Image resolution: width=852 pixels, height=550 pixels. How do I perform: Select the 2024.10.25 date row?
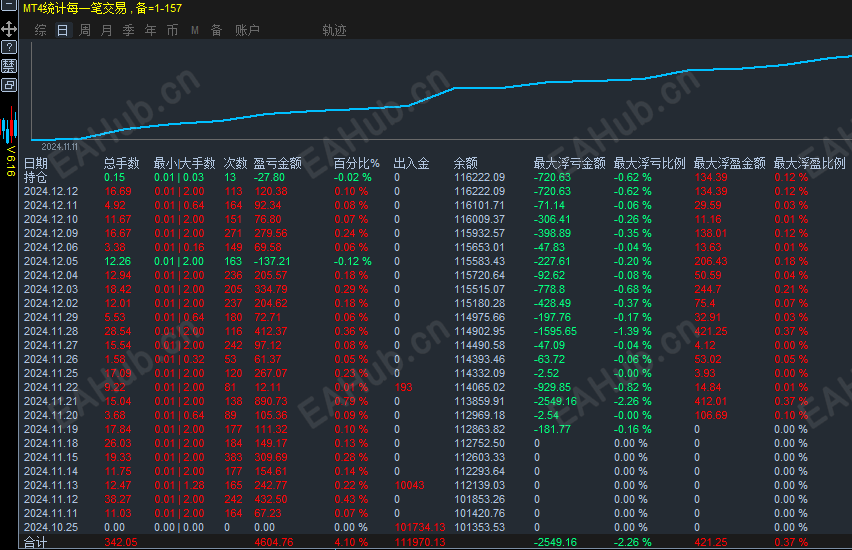(x=51, y=527)
